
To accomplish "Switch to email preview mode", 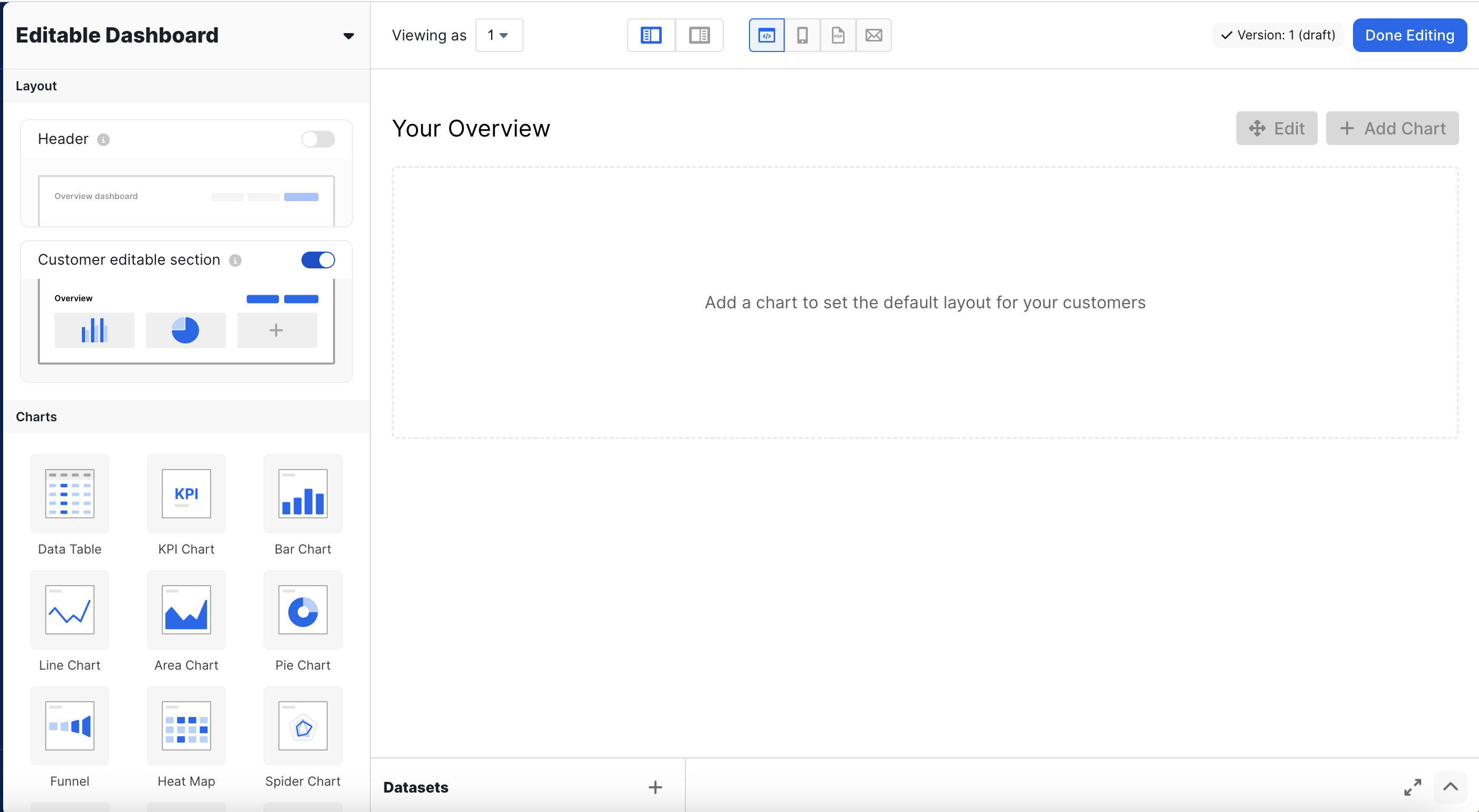I will pos(873,35).
